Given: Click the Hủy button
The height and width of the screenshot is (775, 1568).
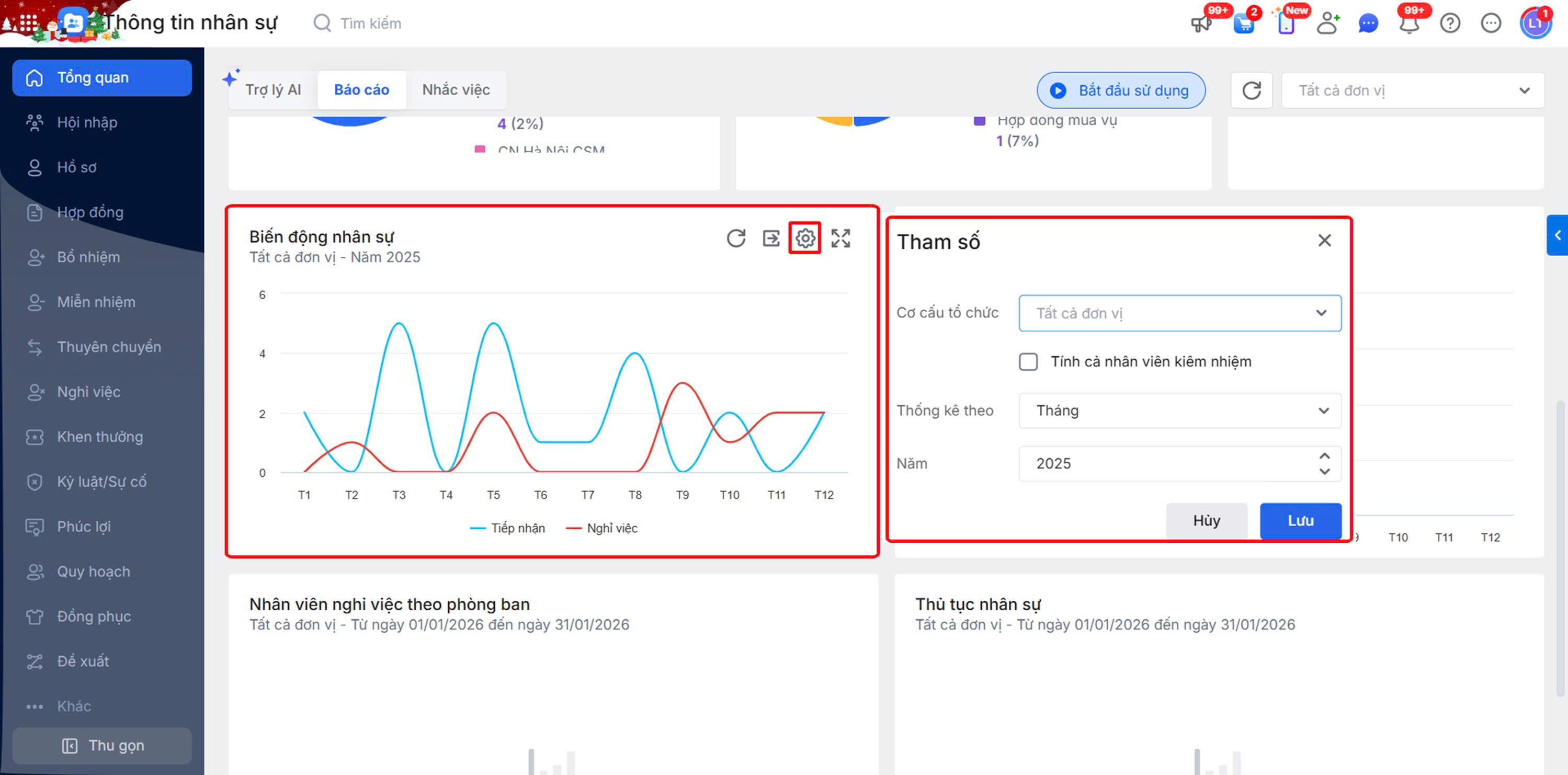Looking at the screenshot, I should coord(1206,520).
